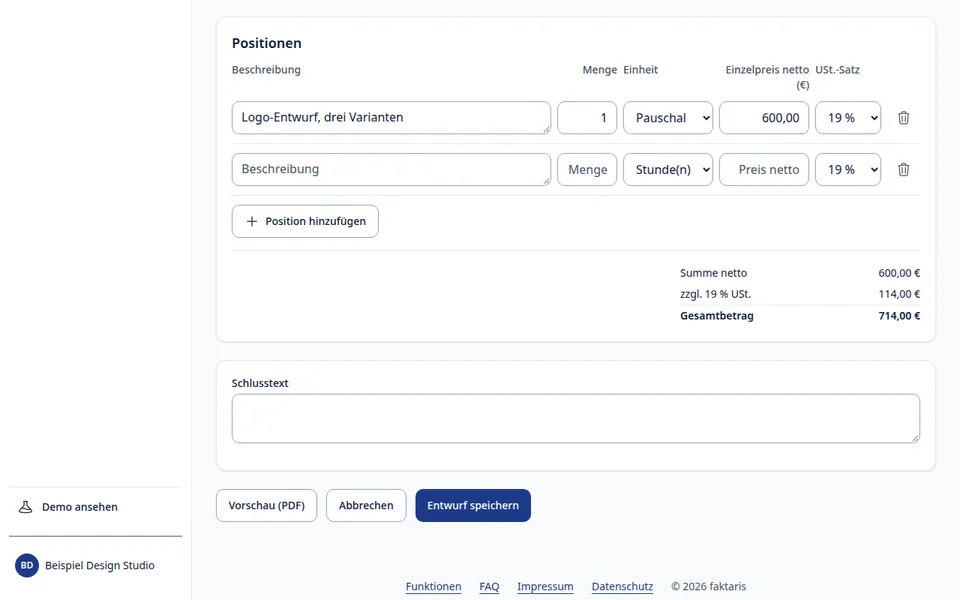This screenshot has width=960, height=600.
Task: Open the Stunde(n) unit dropdown
Action: [668, 170]
